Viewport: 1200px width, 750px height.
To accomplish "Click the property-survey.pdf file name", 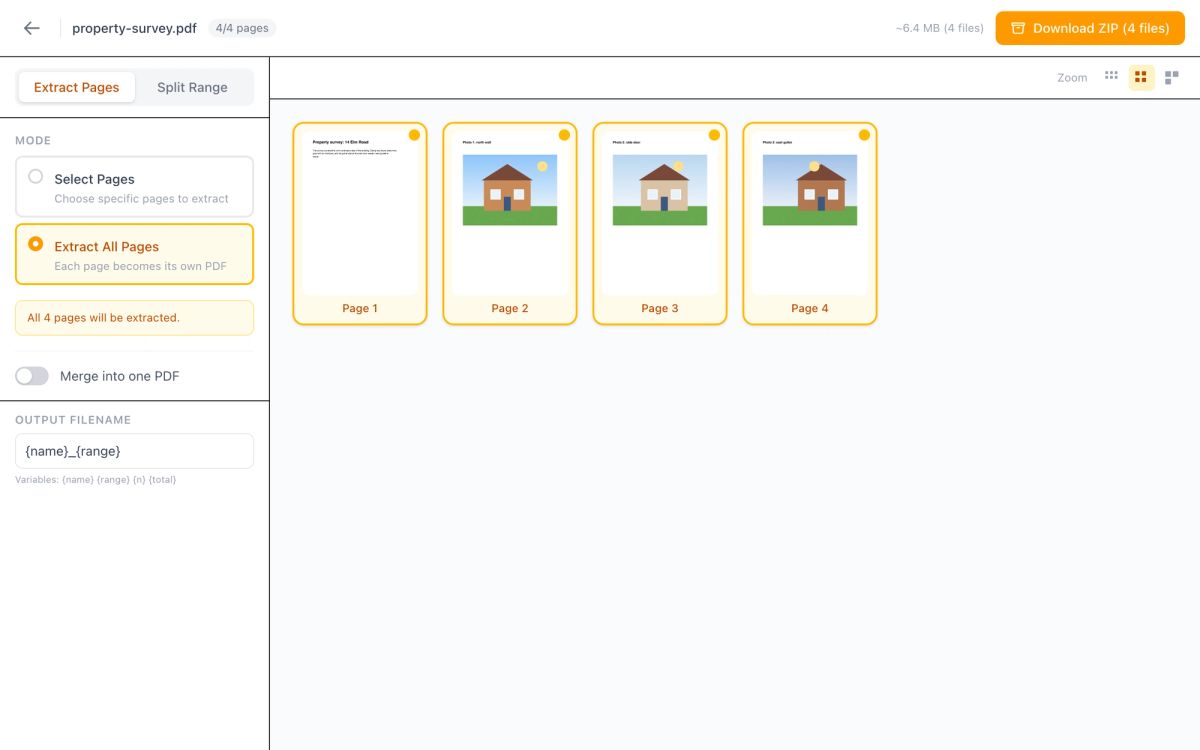I will point(134,28).
